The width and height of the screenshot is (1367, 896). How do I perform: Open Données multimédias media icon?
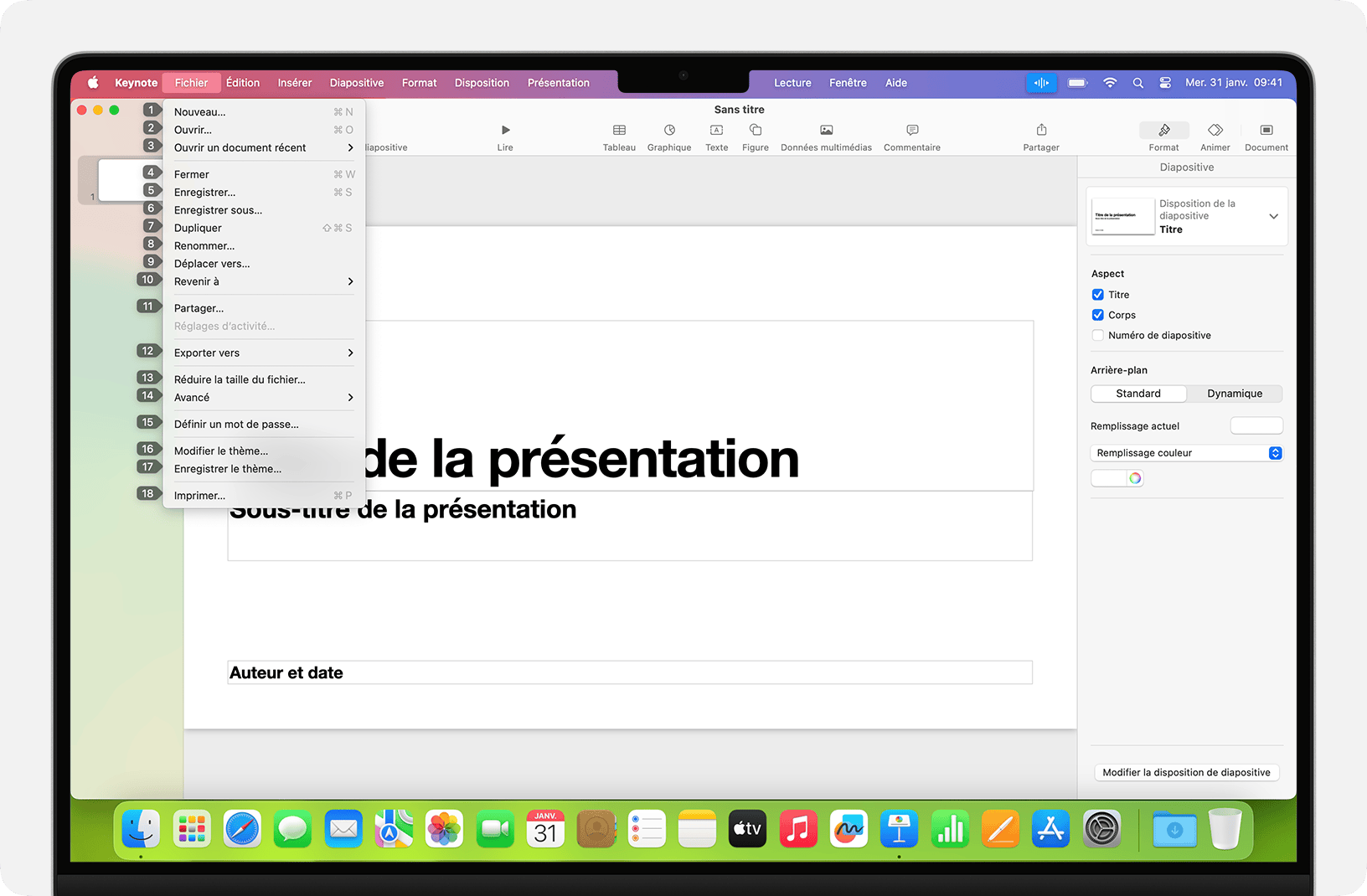pos(826,130)
